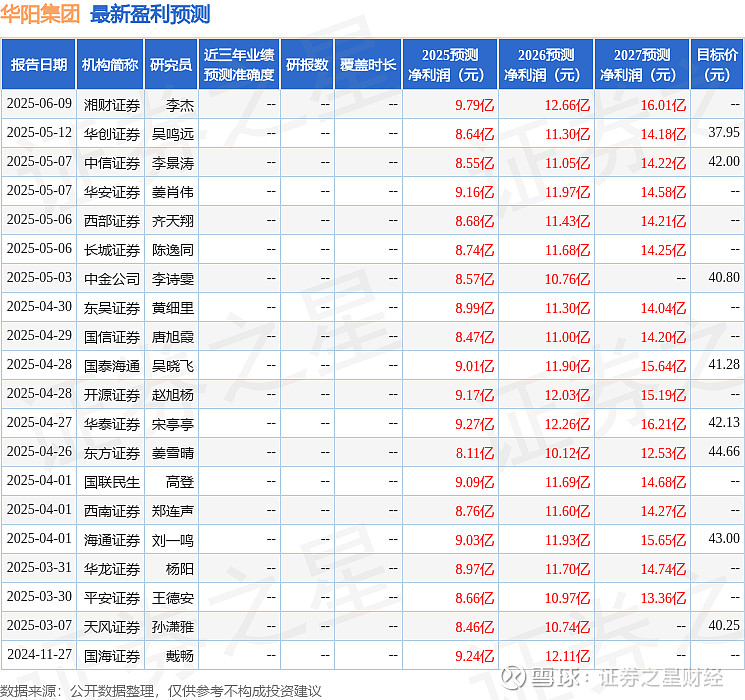The image size is (745, 700).
Task: Click analyst name 齐天翔
Action: coord(172,221)
